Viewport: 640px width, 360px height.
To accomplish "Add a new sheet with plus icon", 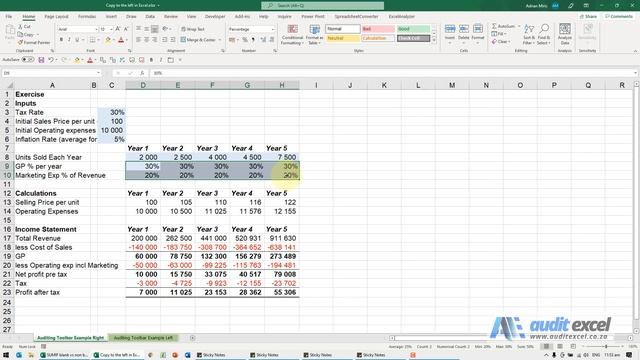I will [x=192, y=338].
